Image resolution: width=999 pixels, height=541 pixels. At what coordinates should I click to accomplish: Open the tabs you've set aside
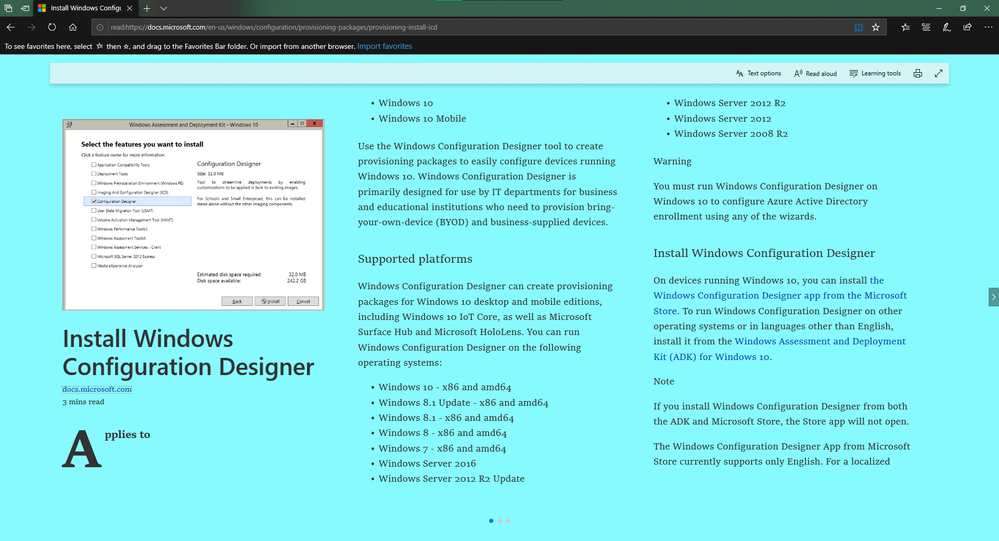[x=8, y=8]
